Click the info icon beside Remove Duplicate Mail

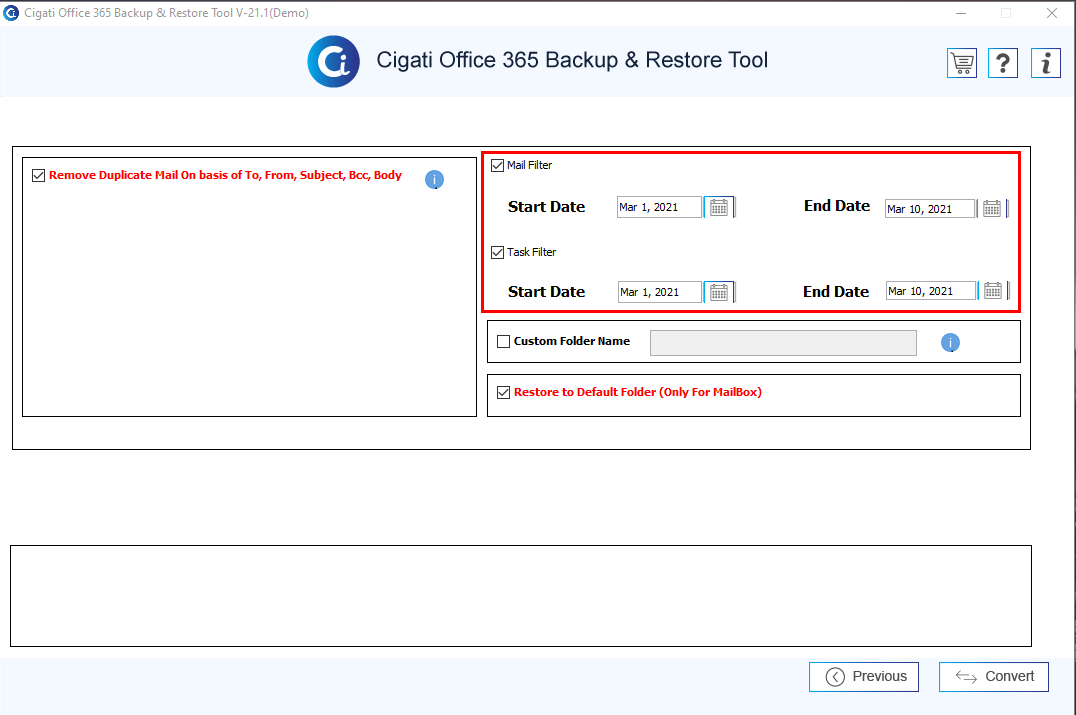(x=434, y=180)
